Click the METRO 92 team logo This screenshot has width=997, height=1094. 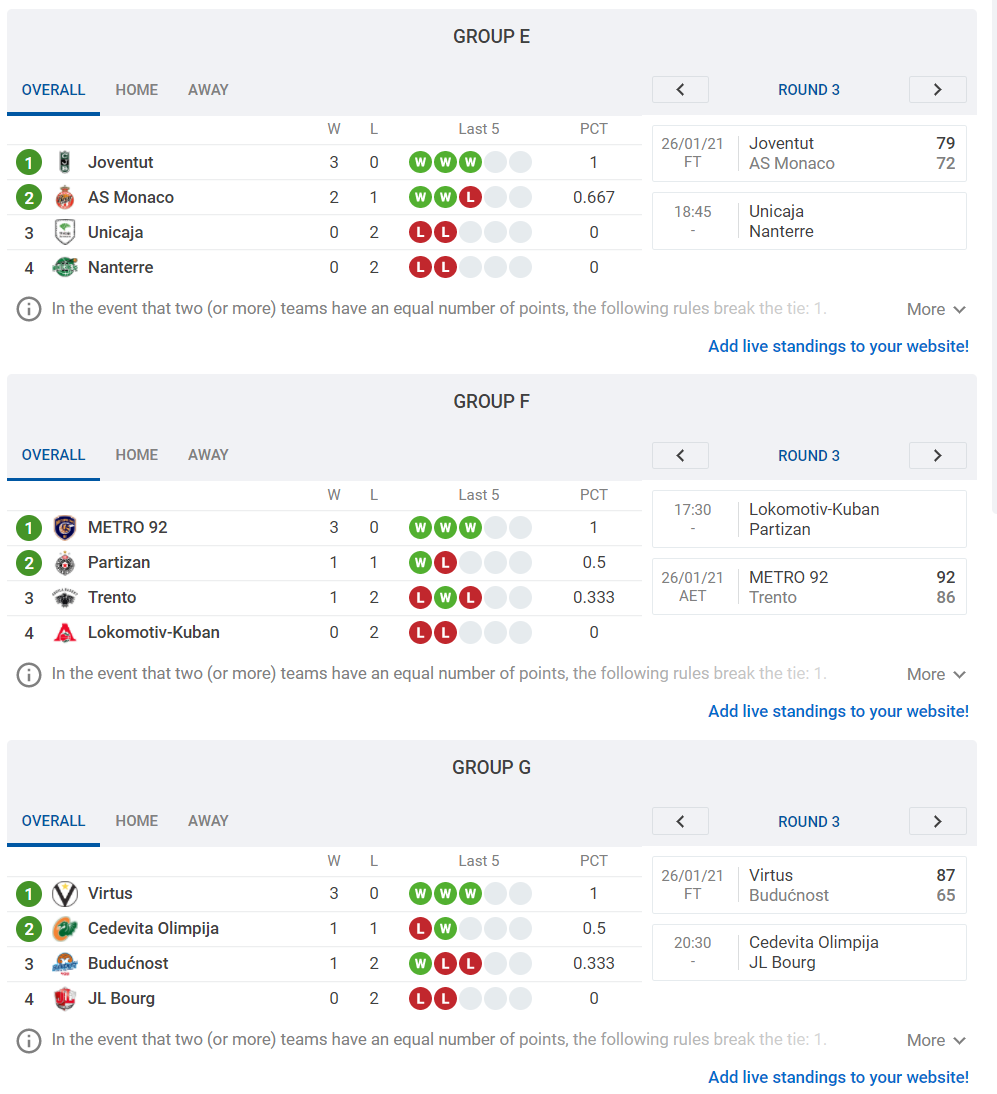coord(64,527)
